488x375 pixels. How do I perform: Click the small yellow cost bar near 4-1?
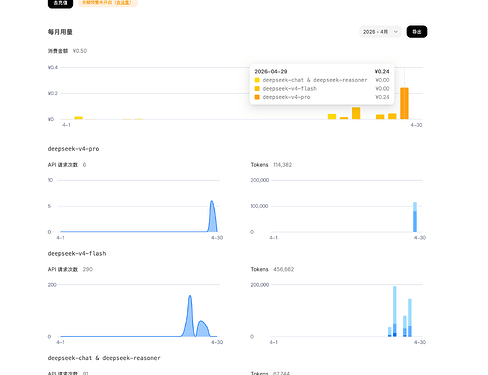tap(78, 118)
